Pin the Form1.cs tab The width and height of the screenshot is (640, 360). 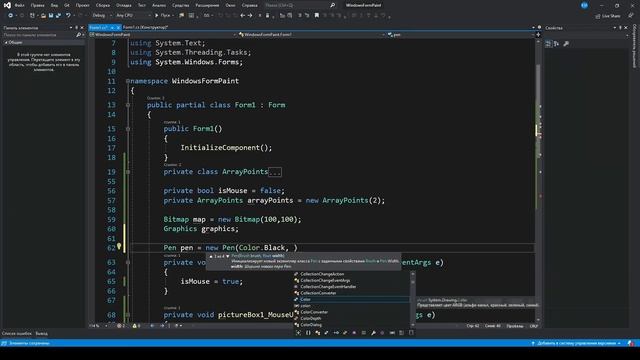[x=112, y=27]
